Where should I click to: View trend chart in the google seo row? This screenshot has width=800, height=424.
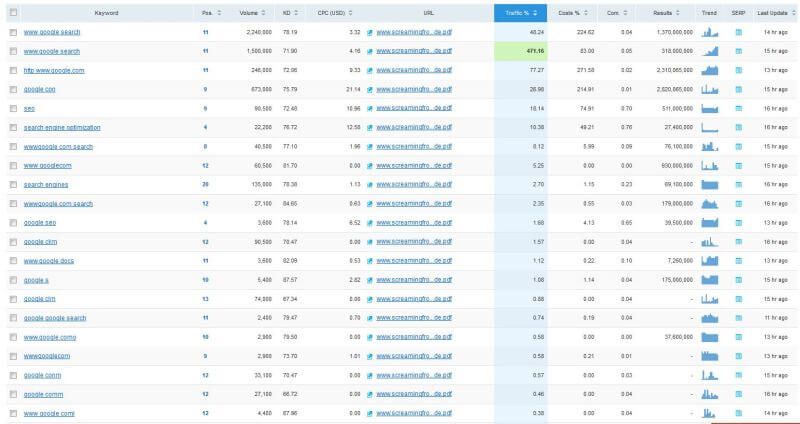pos(709,222)
